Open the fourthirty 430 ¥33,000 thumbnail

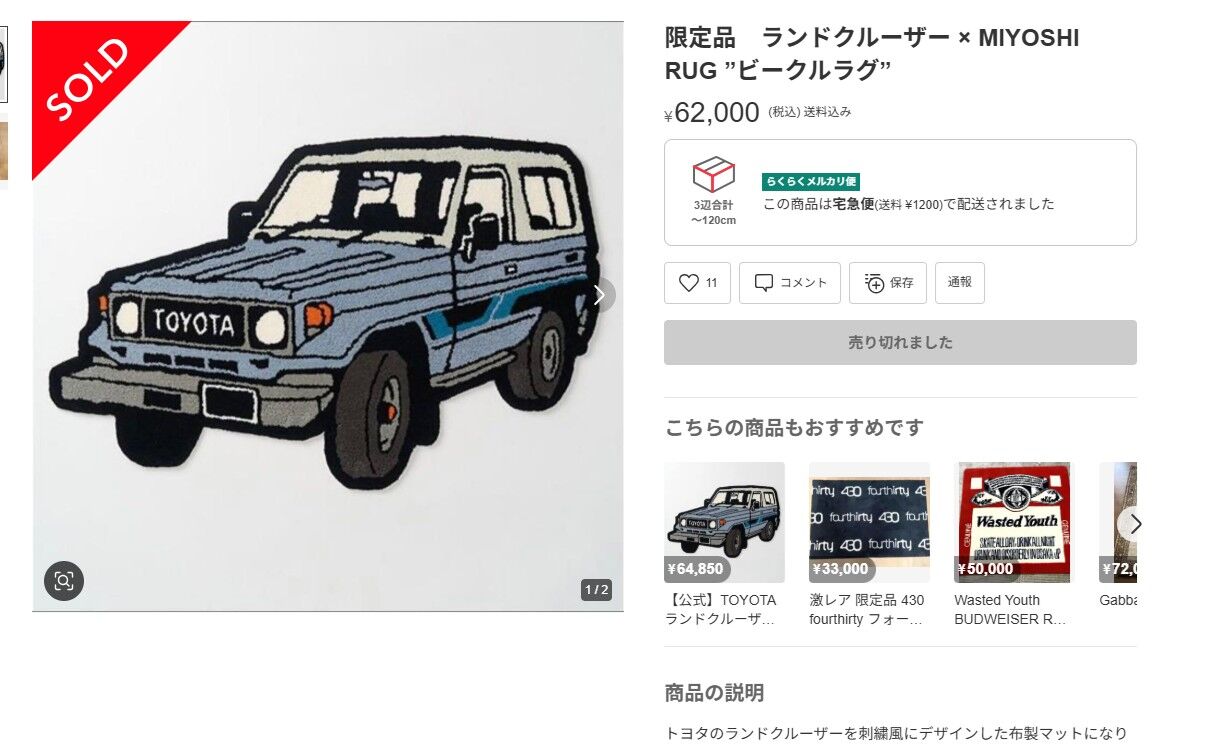point(869,522)
